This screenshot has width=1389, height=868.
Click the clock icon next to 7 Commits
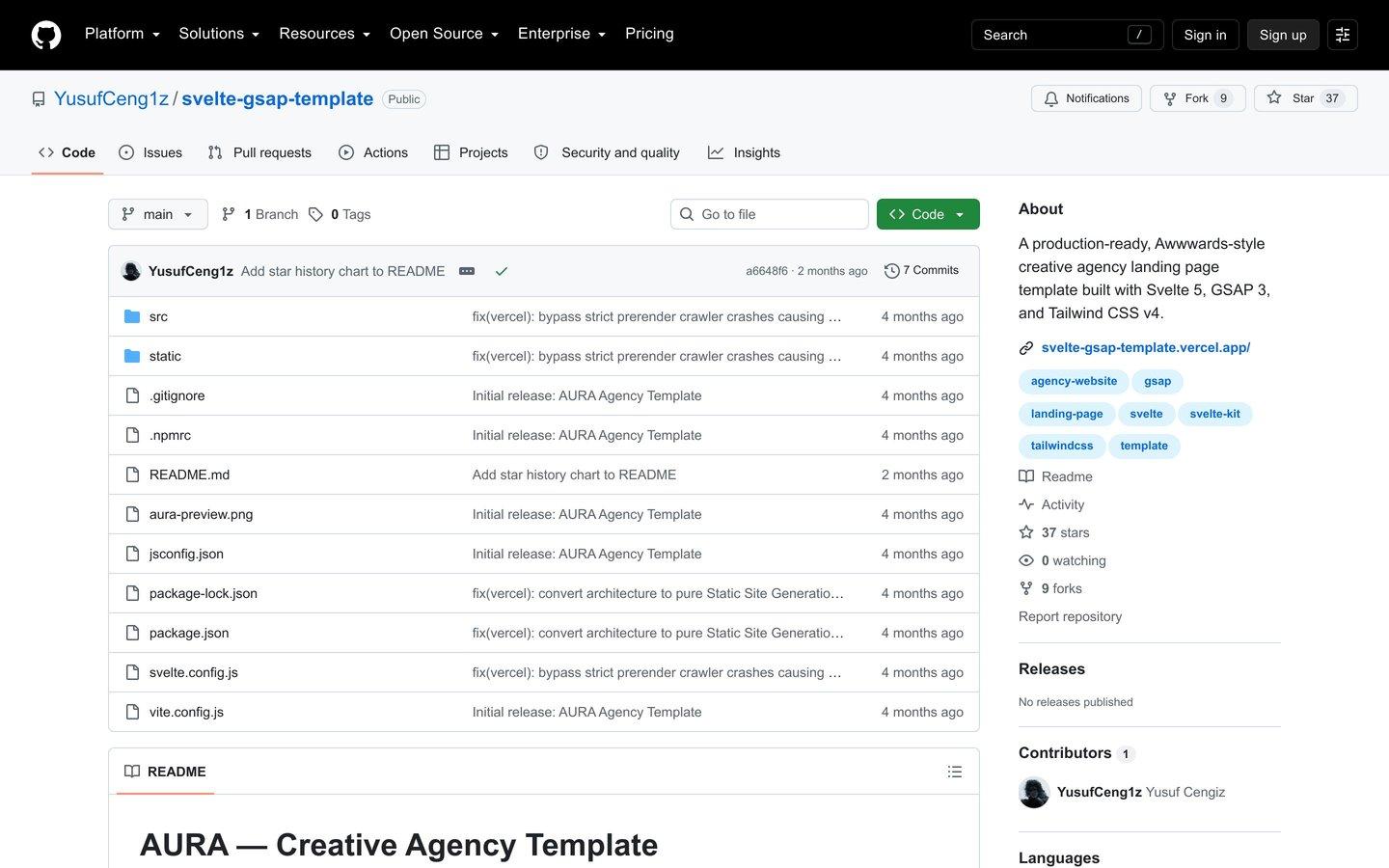(891, 271)
